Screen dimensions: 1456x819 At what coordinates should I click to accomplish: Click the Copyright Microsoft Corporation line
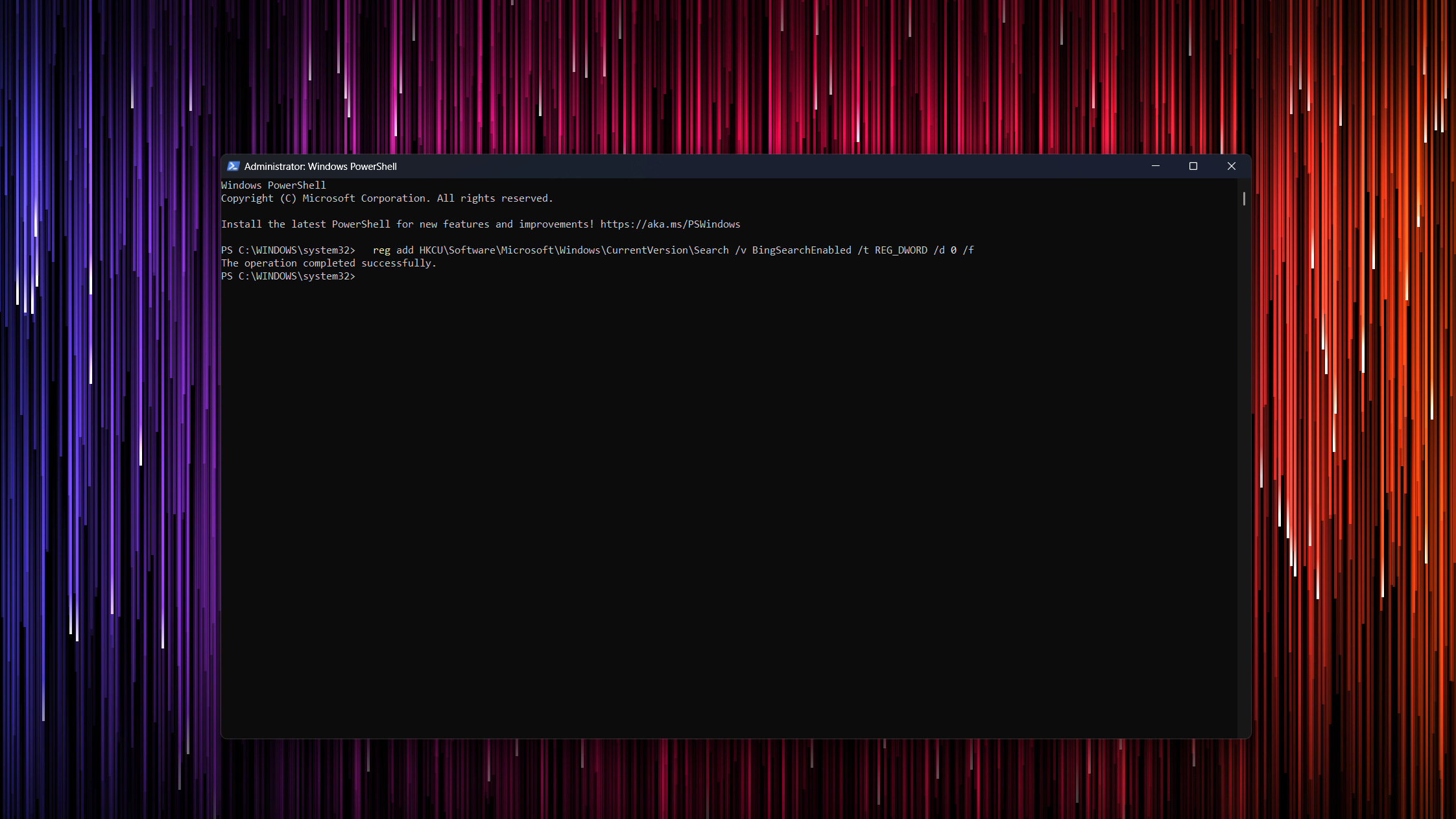click(387, 198)
